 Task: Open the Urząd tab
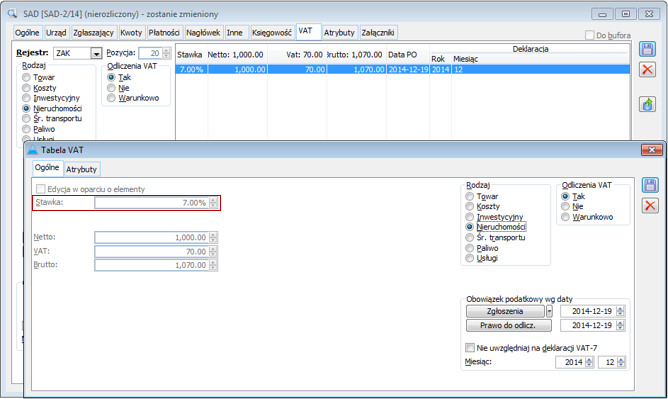pos(56,32)
